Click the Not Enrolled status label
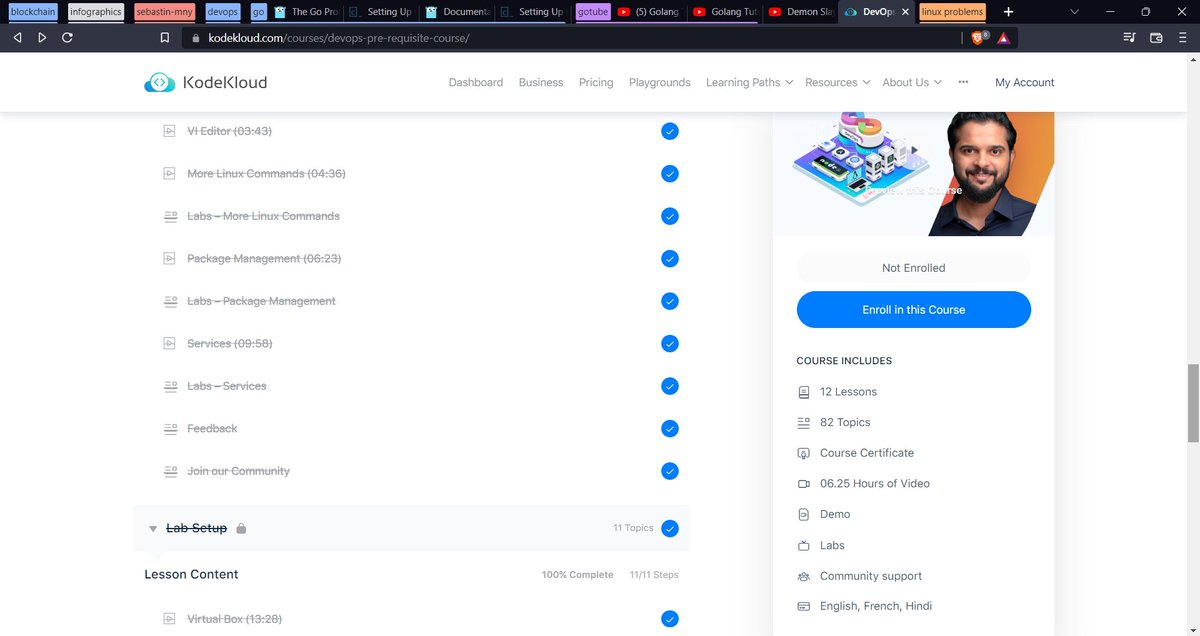Viewport: 1200px width, 636px height. pos(914,268)
